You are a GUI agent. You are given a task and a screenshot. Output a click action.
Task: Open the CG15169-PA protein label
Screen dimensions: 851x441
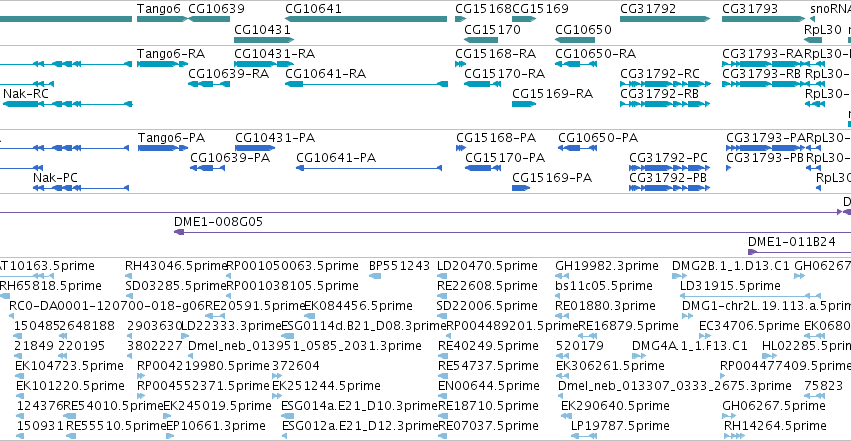pyautogui.click(x=552, y=178)
